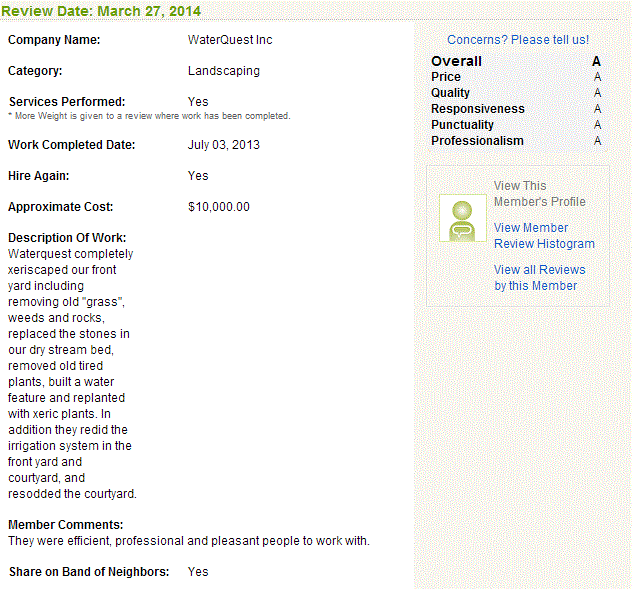
Task: Click the Punctuality rating grade
Action: click(597, 125)
